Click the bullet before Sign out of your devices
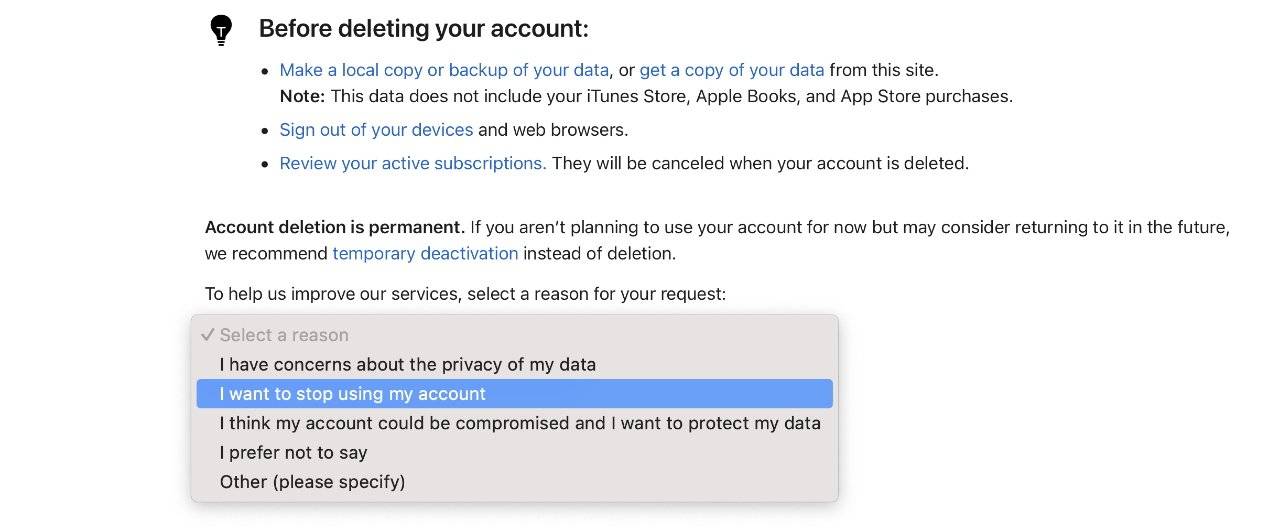 click(265, 131)
